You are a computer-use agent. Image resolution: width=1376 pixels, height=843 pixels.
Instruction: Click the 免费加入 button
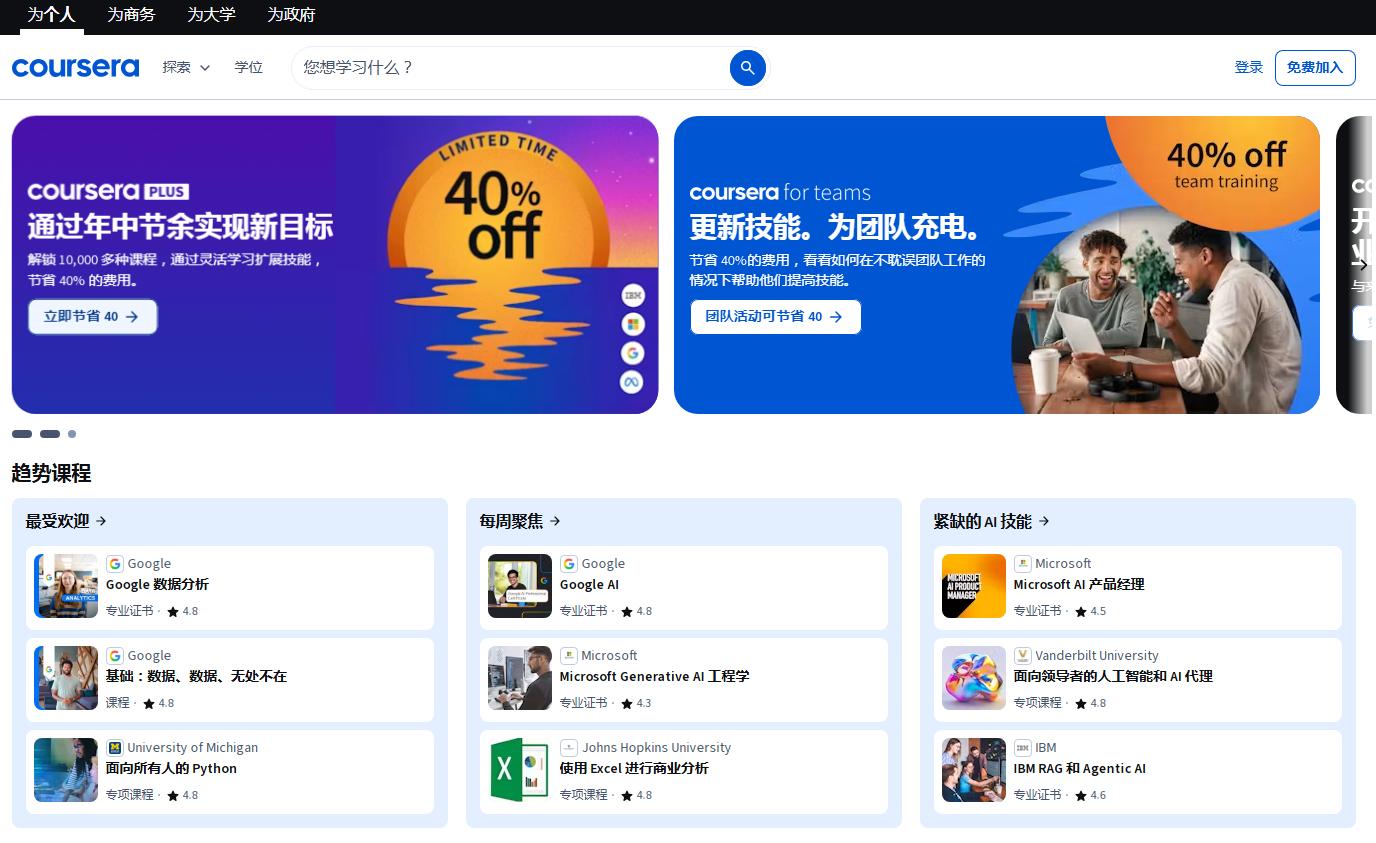[1315, 67]
